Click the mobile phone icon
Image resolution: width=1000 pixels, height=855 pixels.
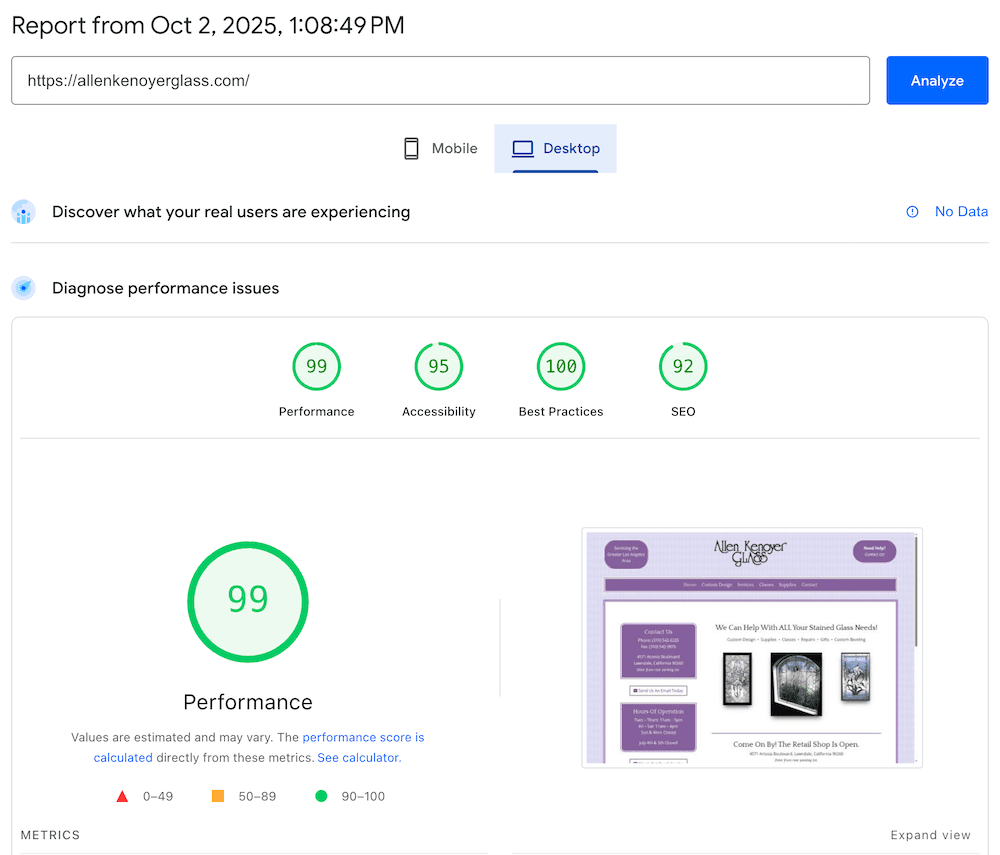pos(411,149)
